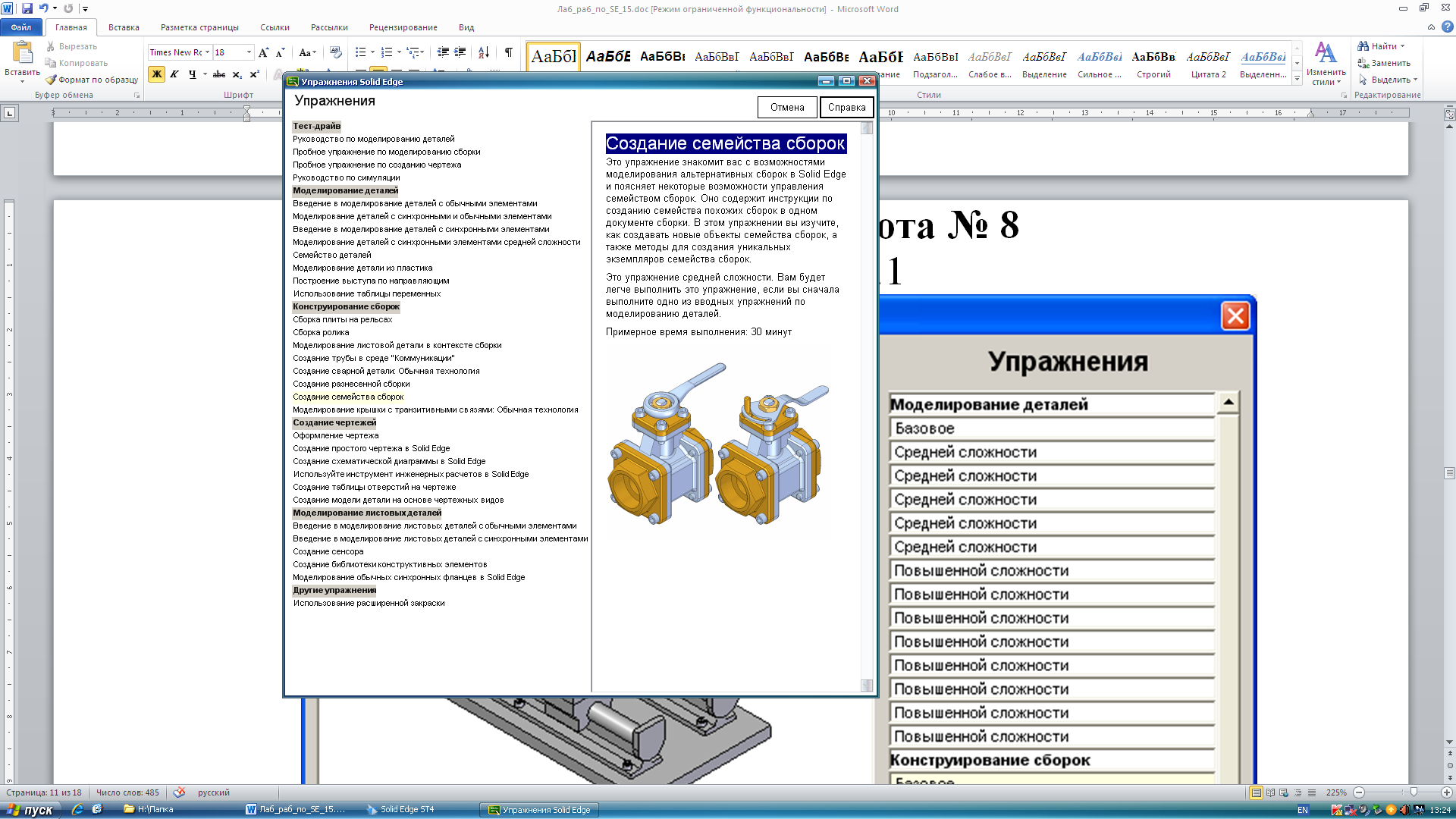Click the Change Styles icon
This screenshot has width=1456, height=819.
[x=1326, y=53]
